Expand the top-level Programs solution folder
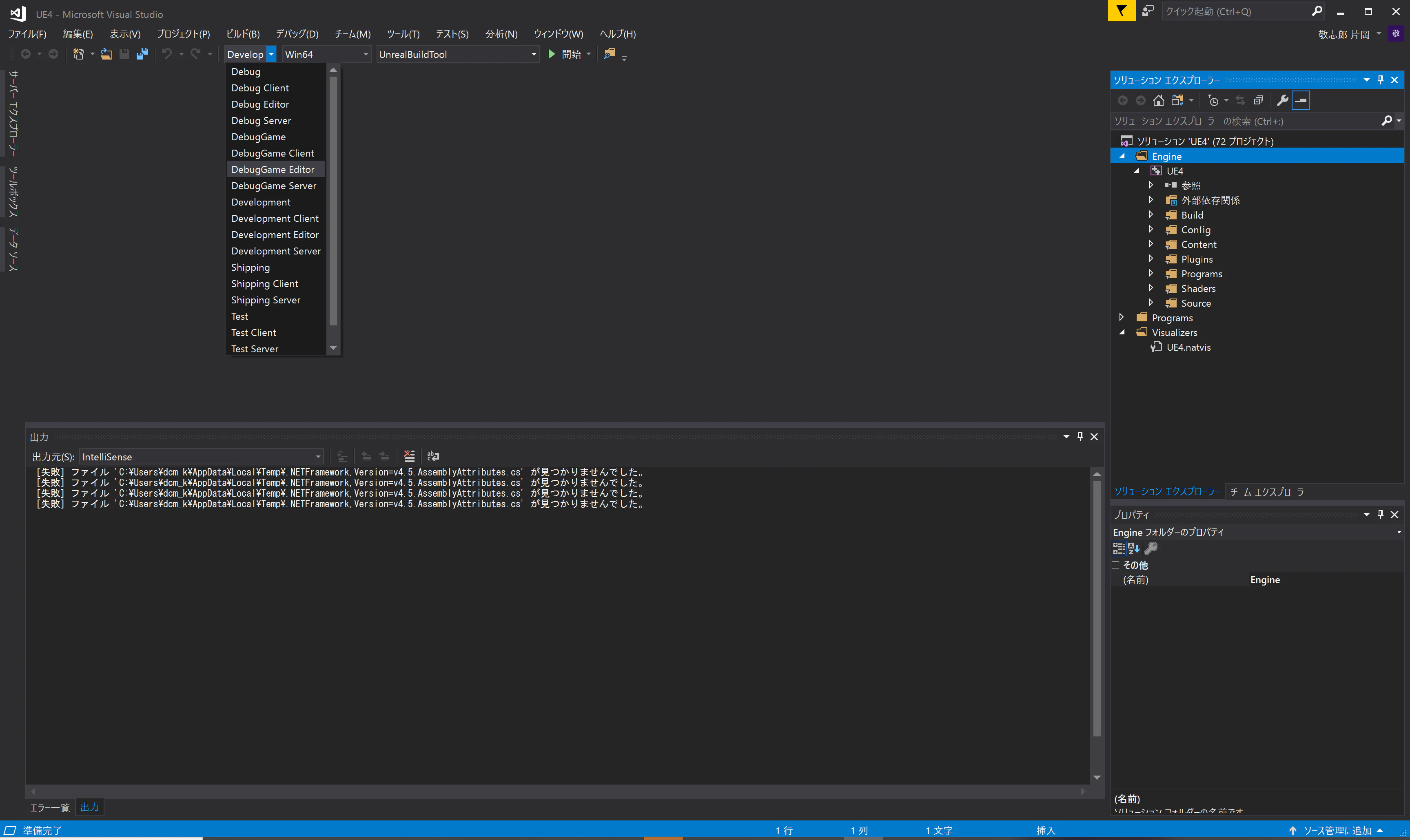 pyautogui.click(x=1121, y=318)
